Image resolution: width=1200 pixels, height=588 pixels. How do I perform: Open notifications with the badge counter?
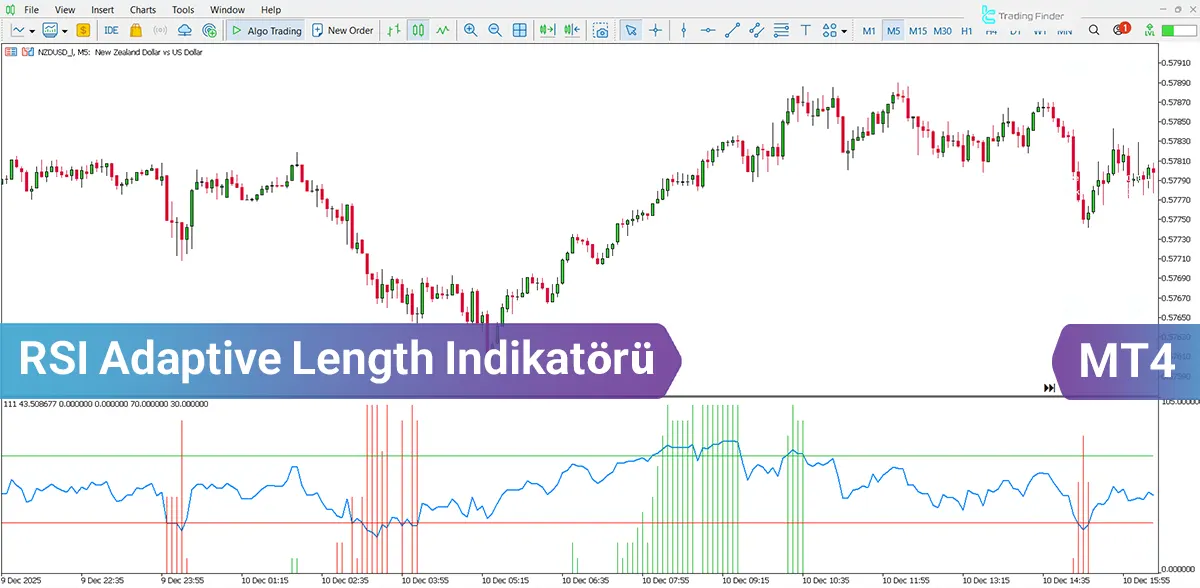[x=1119, y=31]
